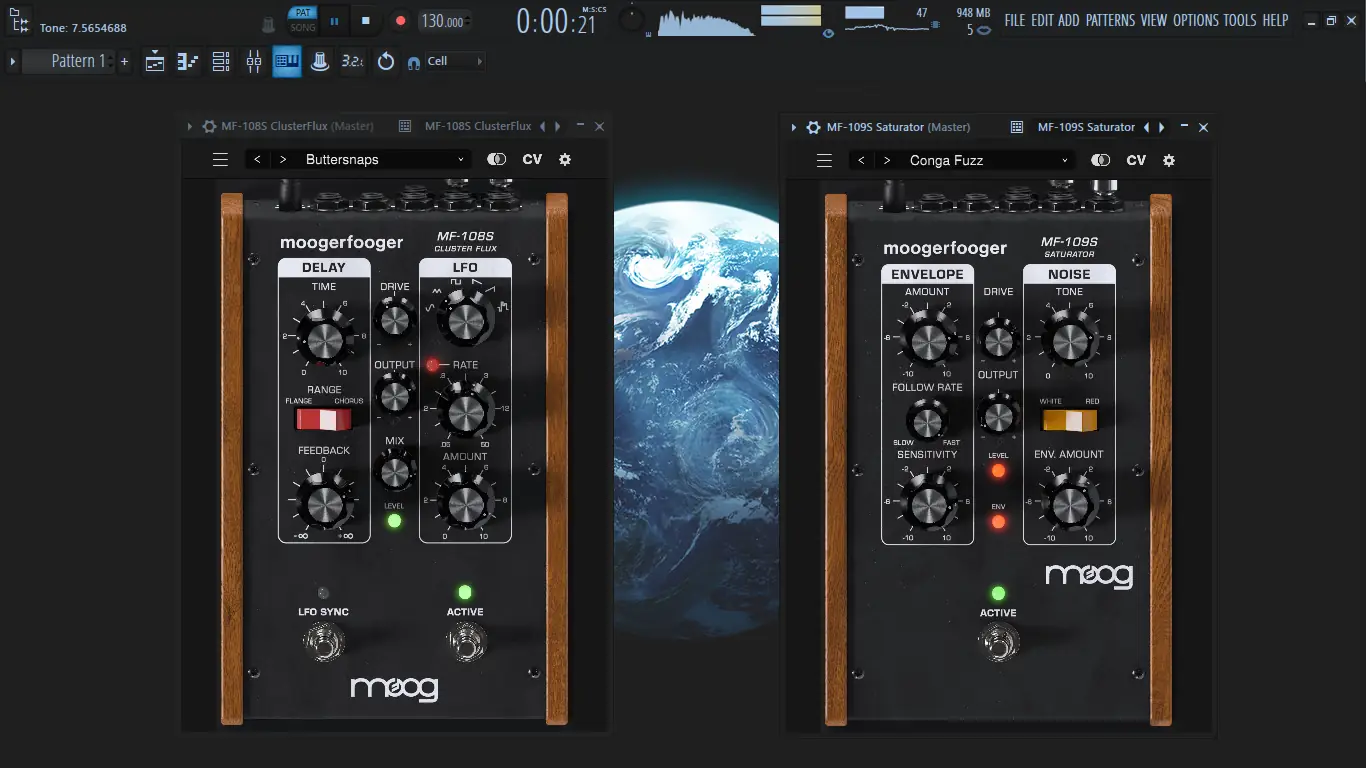
Task: Flip the WHITE/RED noise rocker switch
Action: point(1069,419)
